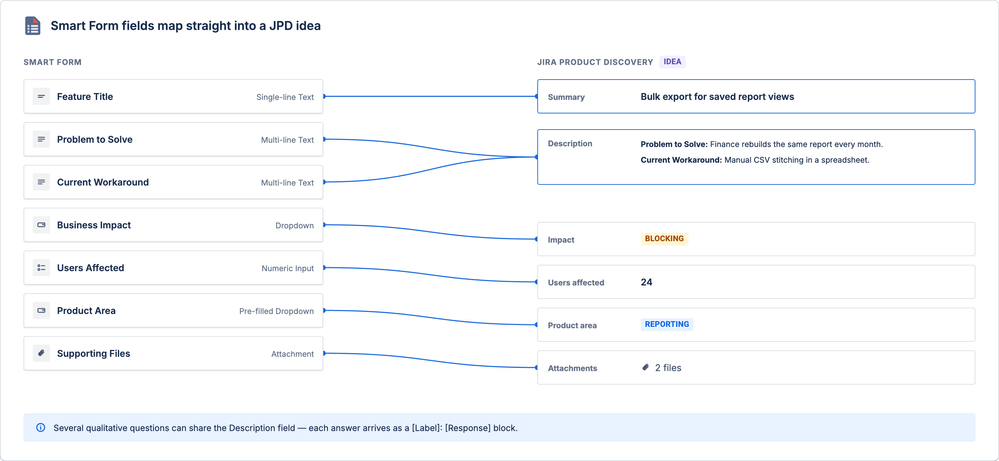Click the Users Affected list icon
The width and height of the screenshot is (999, 461).
coord(41,268)
